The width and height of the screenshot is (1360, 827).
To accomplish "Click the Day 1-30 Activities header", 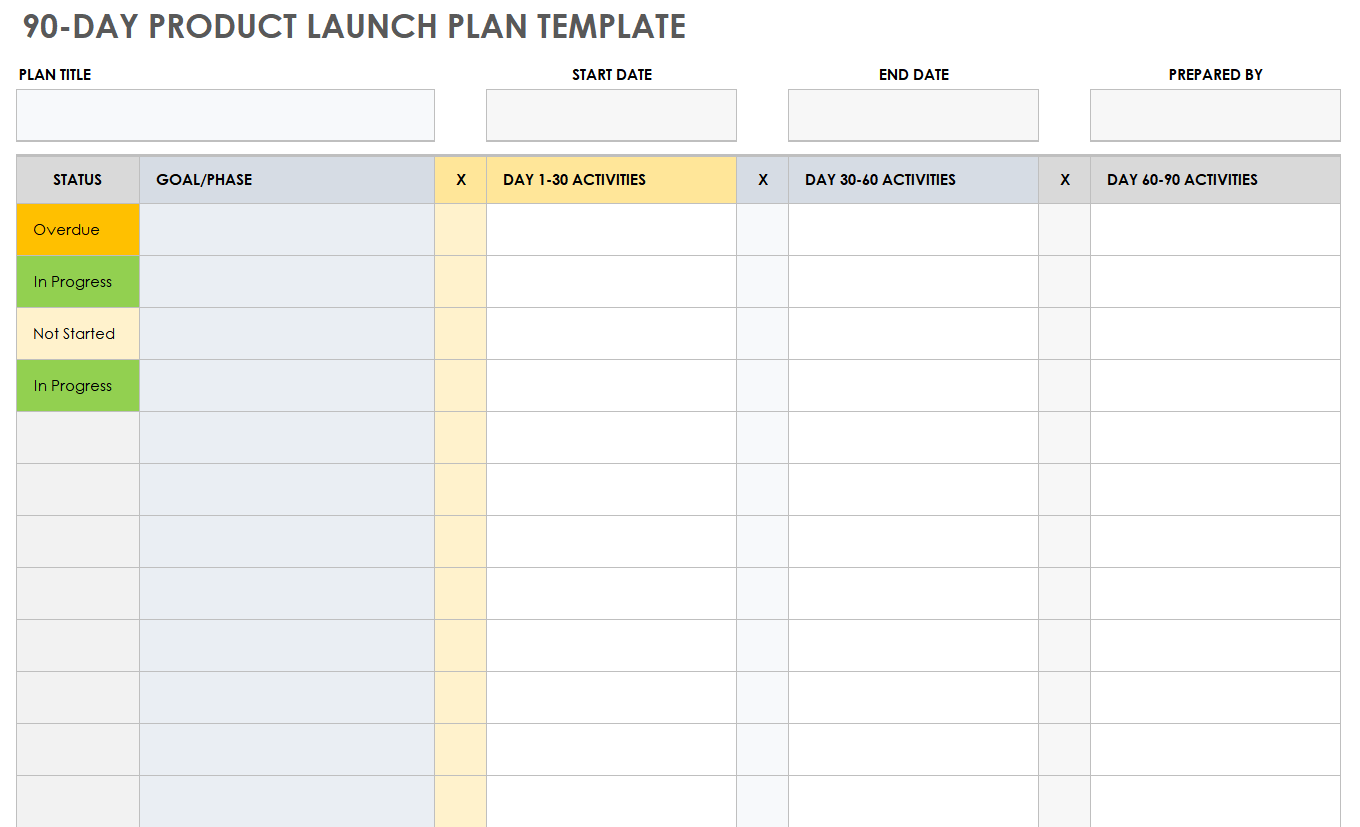I will tap(611, 180).
